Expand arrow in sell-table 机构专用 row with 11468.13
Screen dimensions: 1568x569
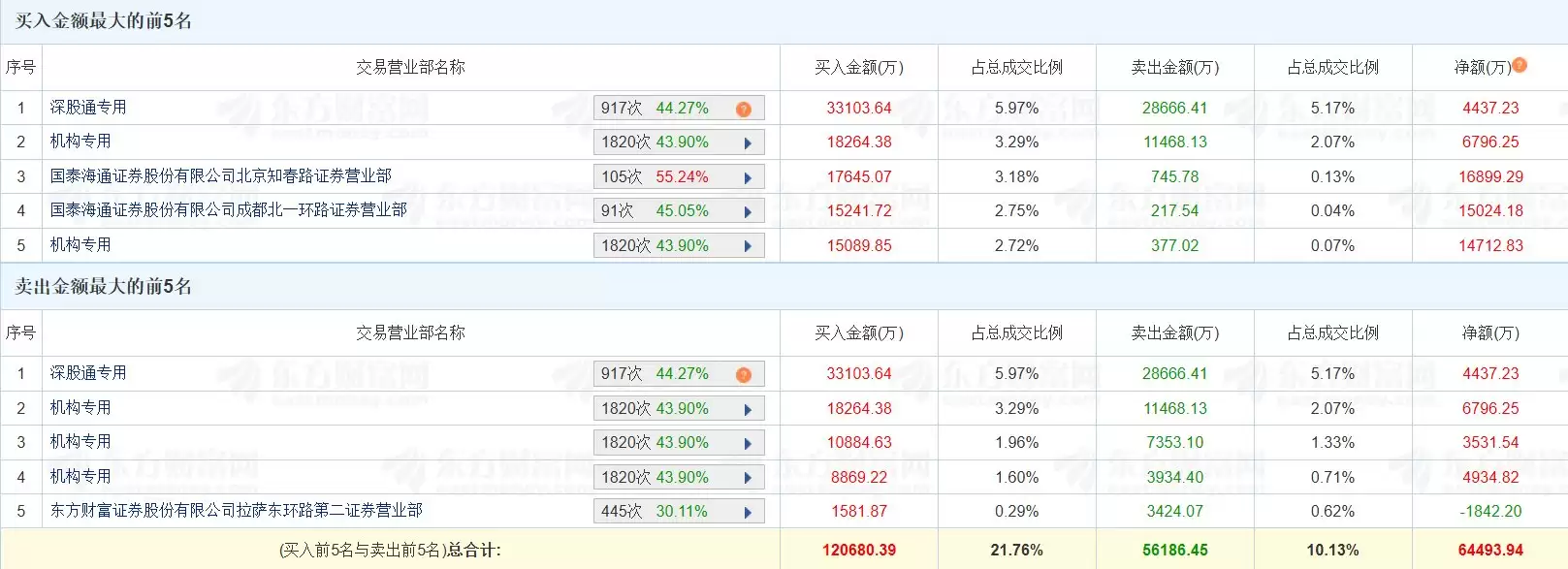(x=748, y=409)
